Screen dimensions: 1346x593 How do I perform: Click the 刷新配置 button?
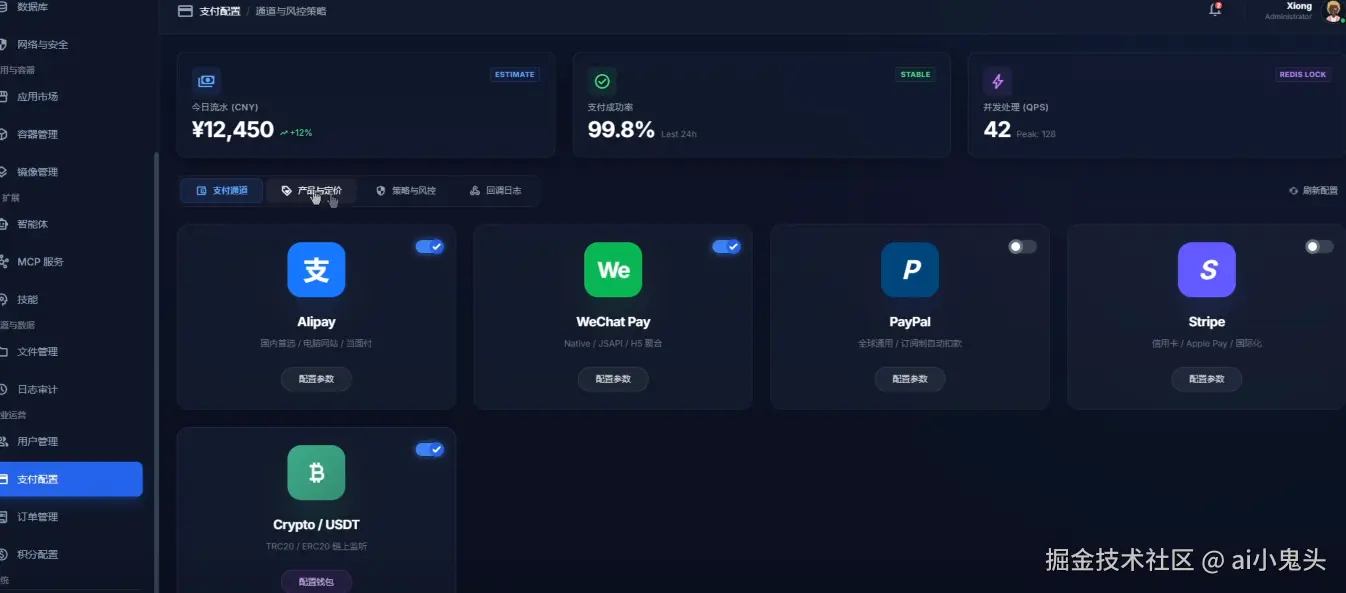(x=1313, y=190)
